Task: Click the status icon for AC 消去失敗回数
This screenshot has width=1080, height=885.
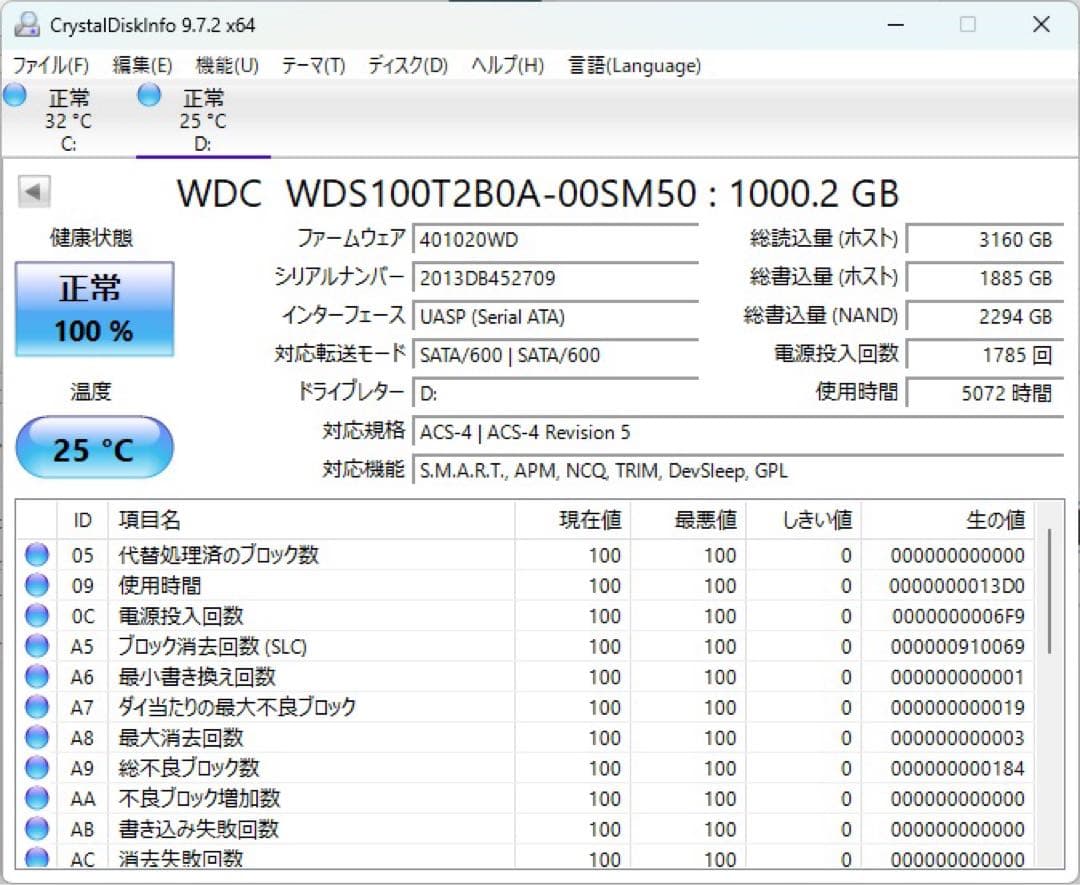Action: 36,858
